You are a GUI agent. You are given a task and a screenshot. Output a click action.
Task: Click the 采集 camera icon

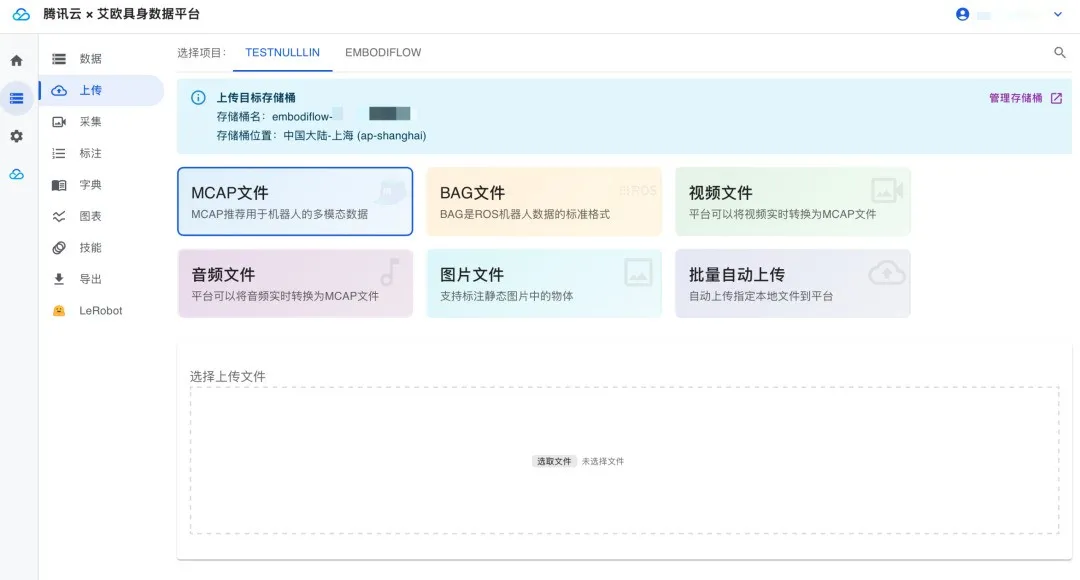coord(59,122)
